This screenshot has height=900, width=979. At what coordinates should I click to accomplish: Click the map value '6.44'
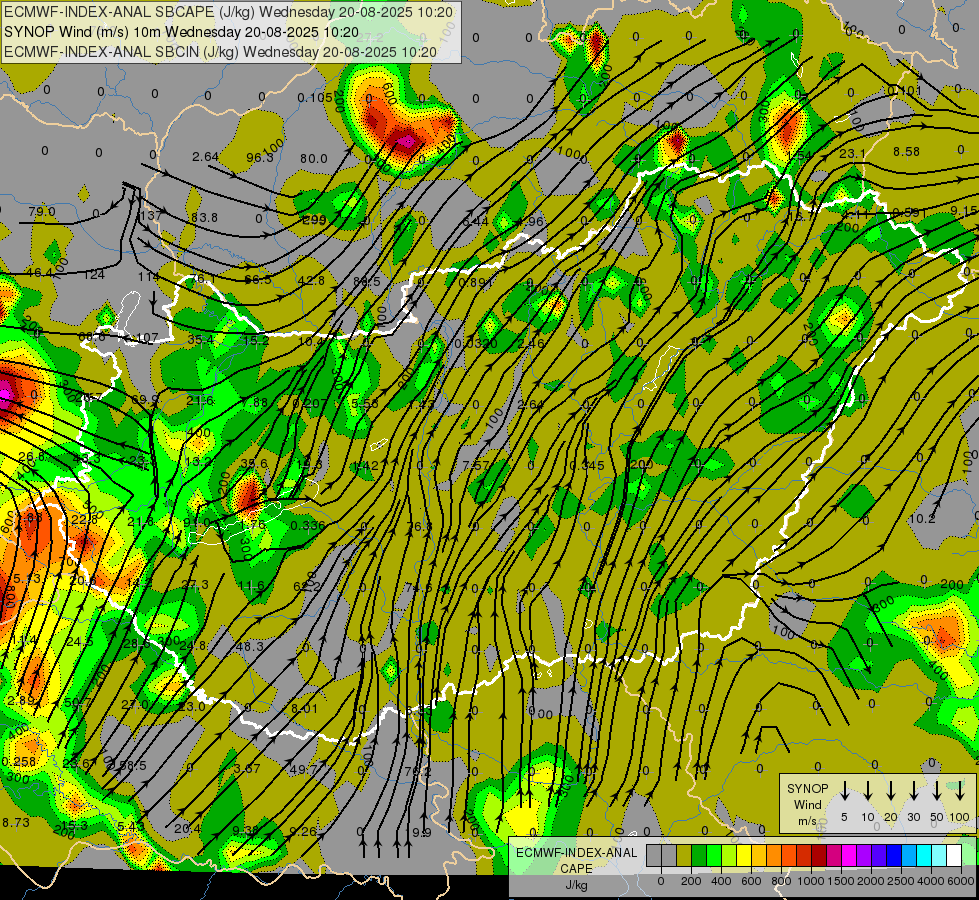(475, 222)
